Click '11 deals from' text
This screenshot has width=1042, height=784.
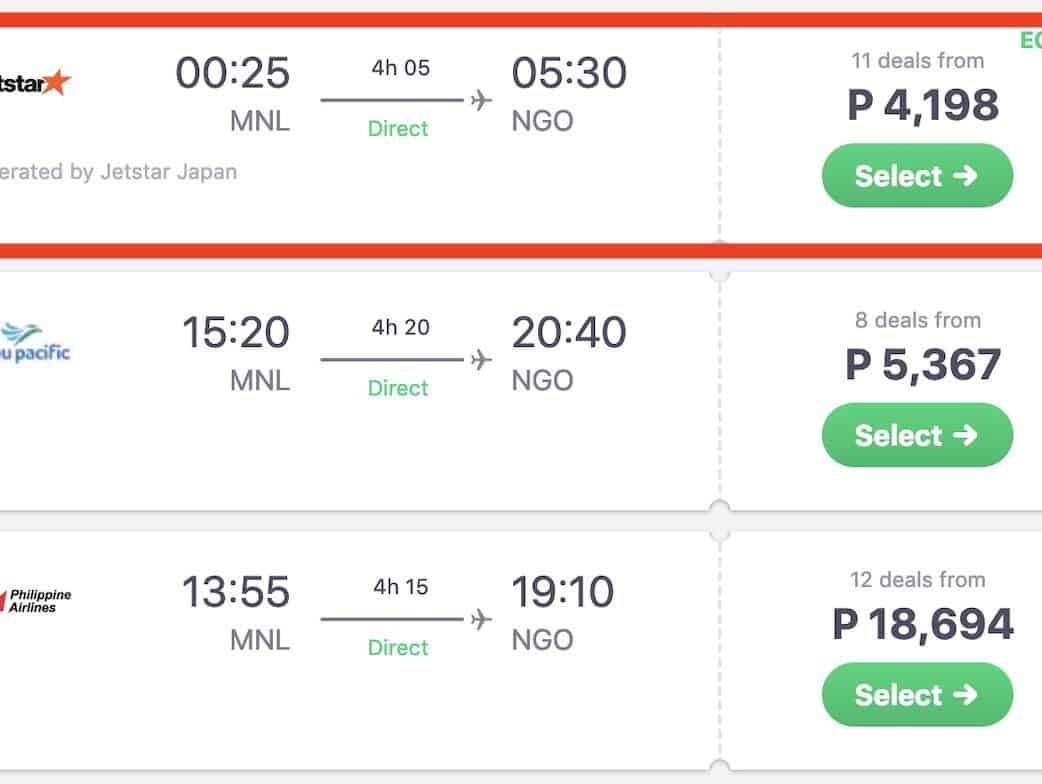917,61
